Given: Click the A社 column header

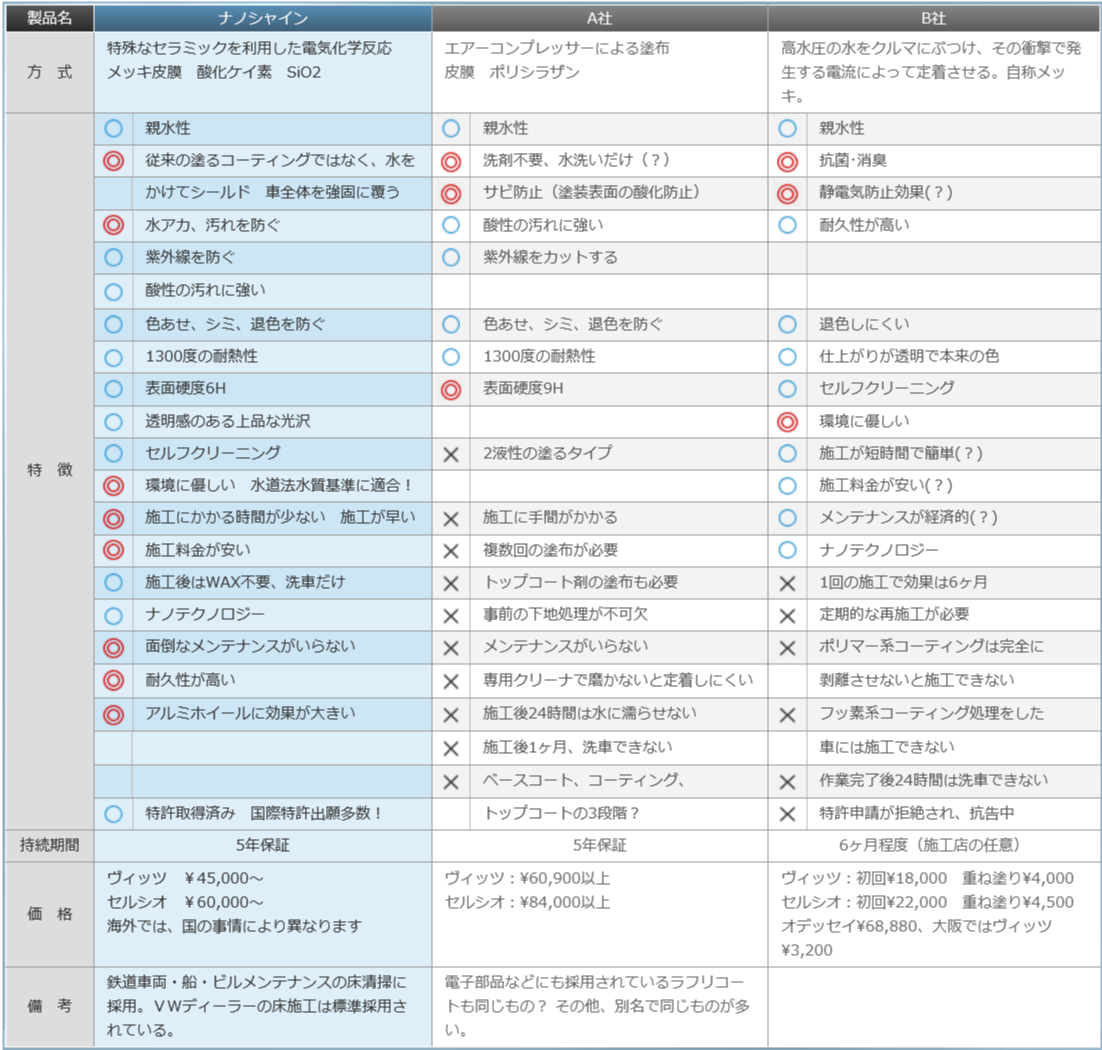Looking at the screenshot, I should click(599, 18).
